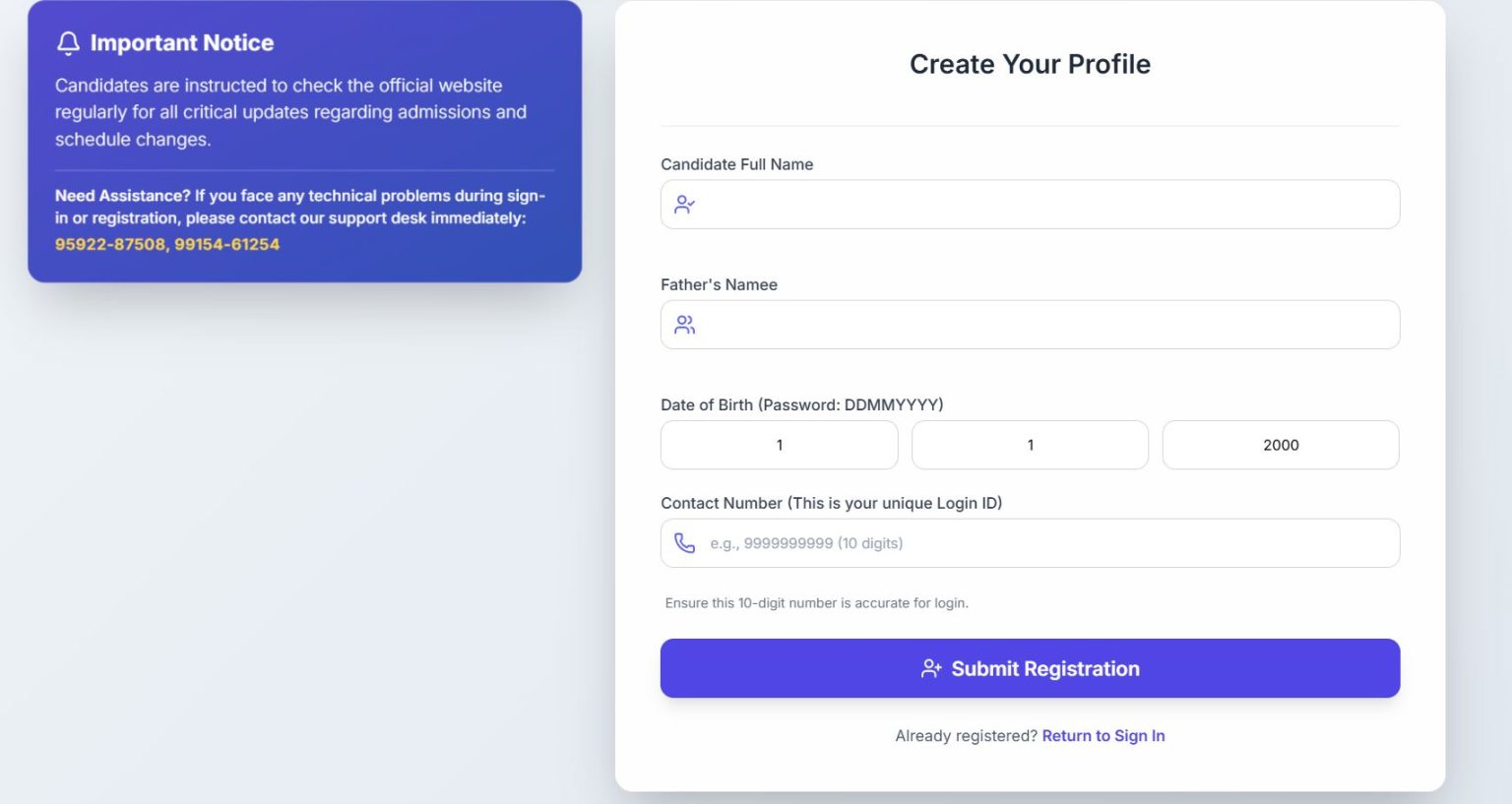Screen dimensions: 1512x804
Task: Select the year field showing 2000
Action: click(1280, 445)
